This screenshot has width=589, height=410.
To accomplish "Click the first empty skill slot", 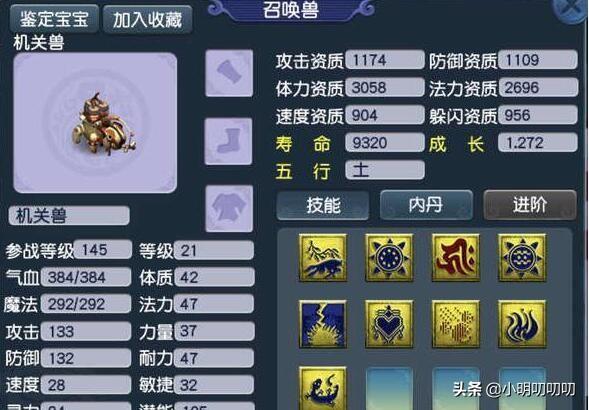I will [x=389, y=388].
